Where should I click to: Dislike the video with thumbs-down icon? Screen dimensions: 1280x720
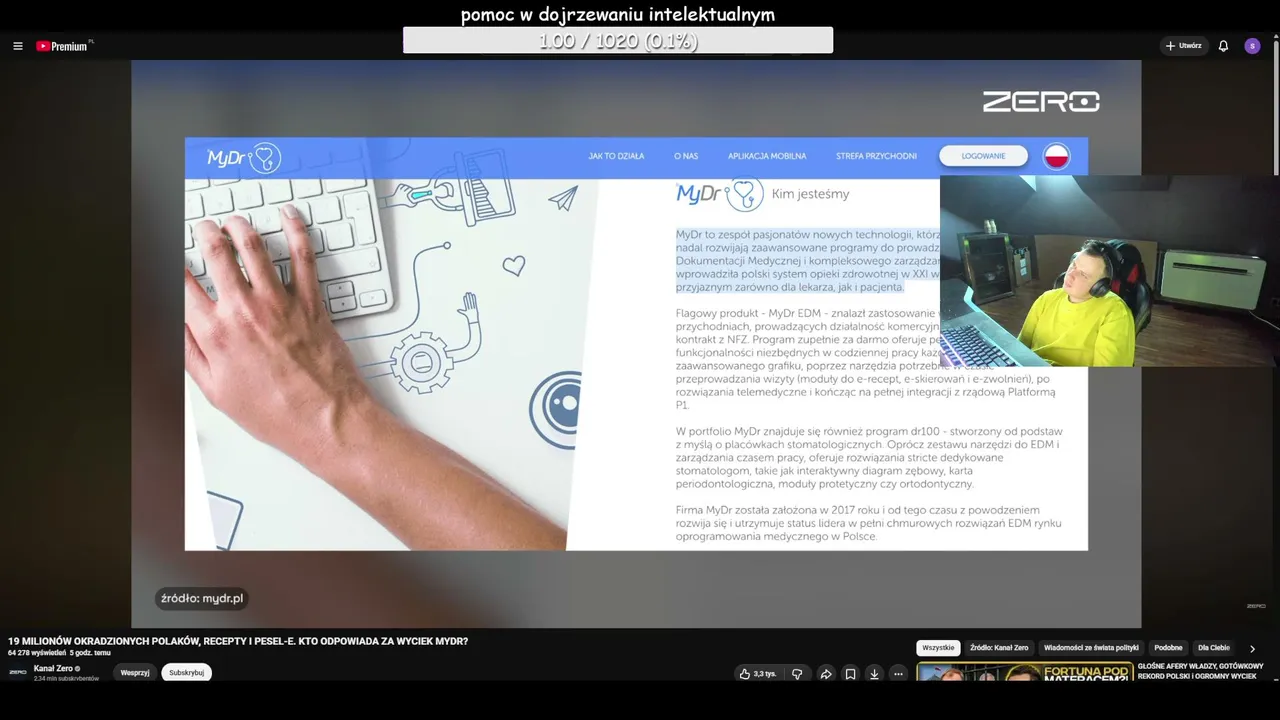pos(797,674)
